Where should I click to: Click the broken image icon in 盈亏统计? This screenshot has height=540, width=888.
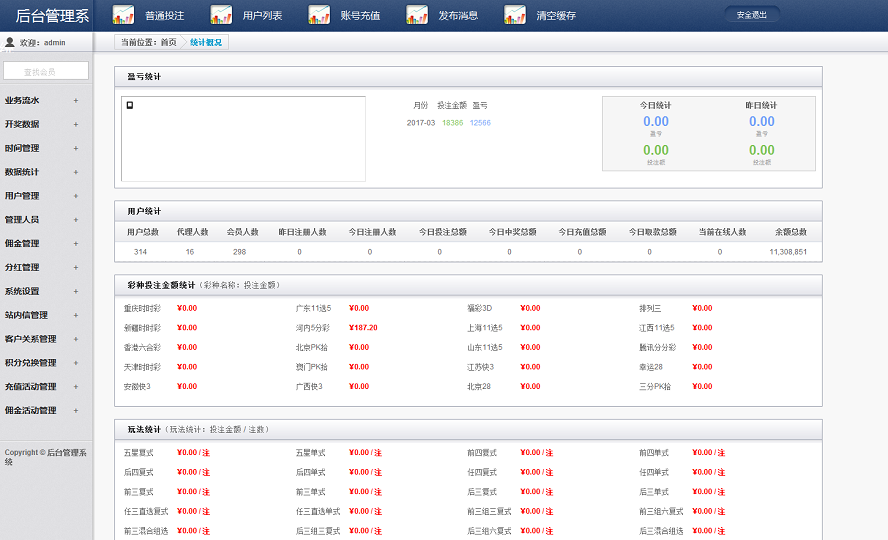[130, 105]
